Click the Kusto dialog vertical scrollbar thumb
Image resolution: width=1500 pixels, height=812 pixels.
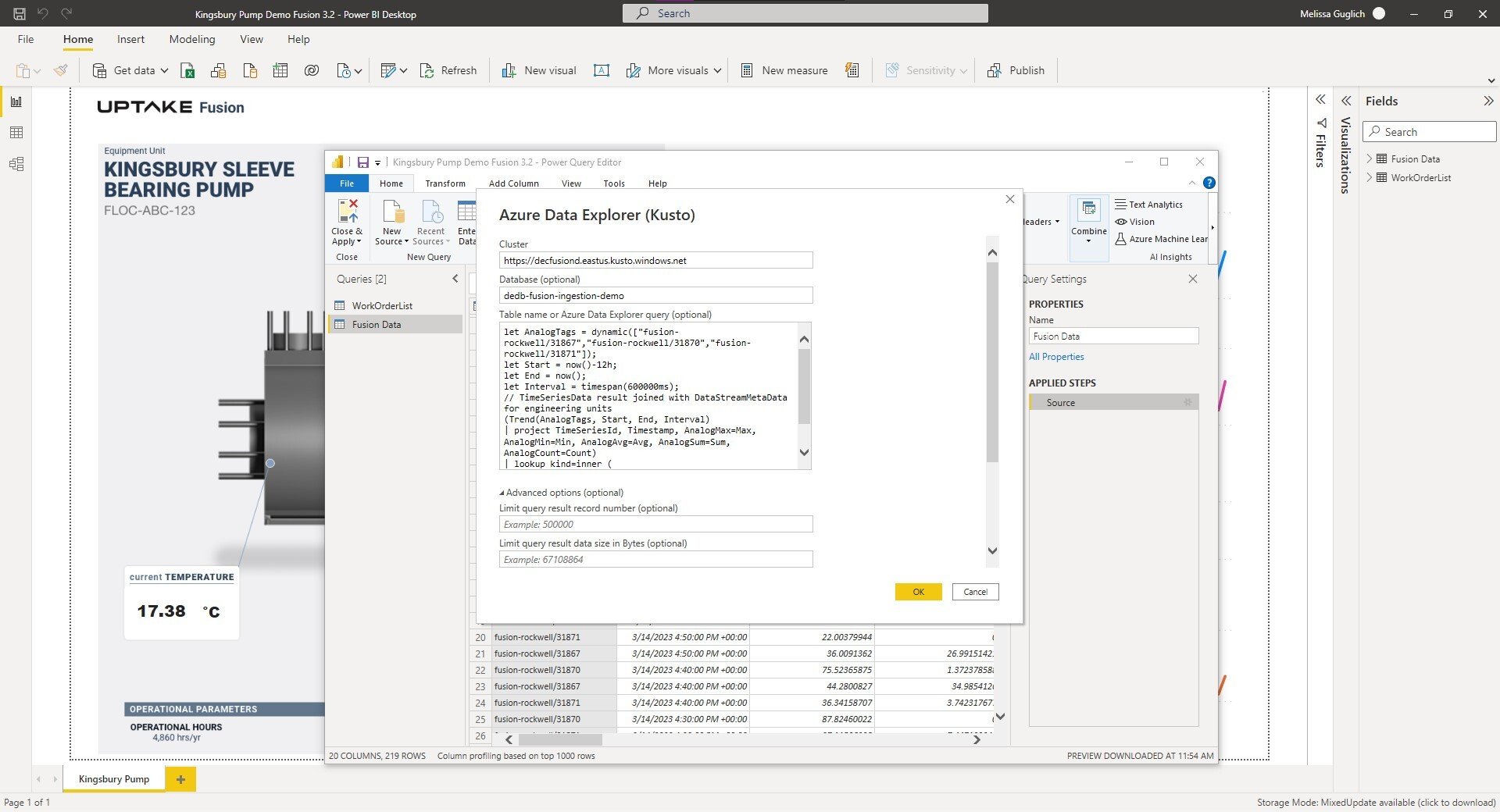992,363
